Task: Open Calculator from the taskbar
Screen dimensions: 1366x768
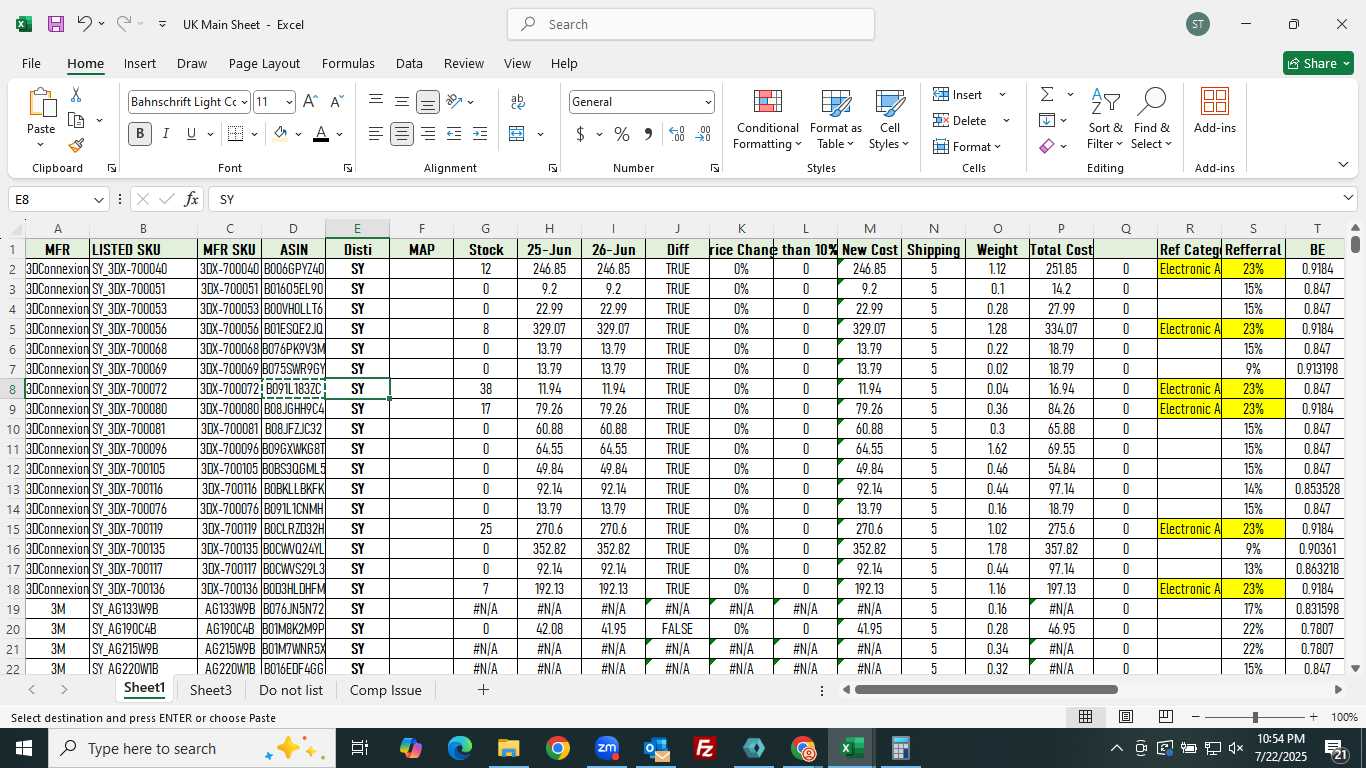Action: 900,748
